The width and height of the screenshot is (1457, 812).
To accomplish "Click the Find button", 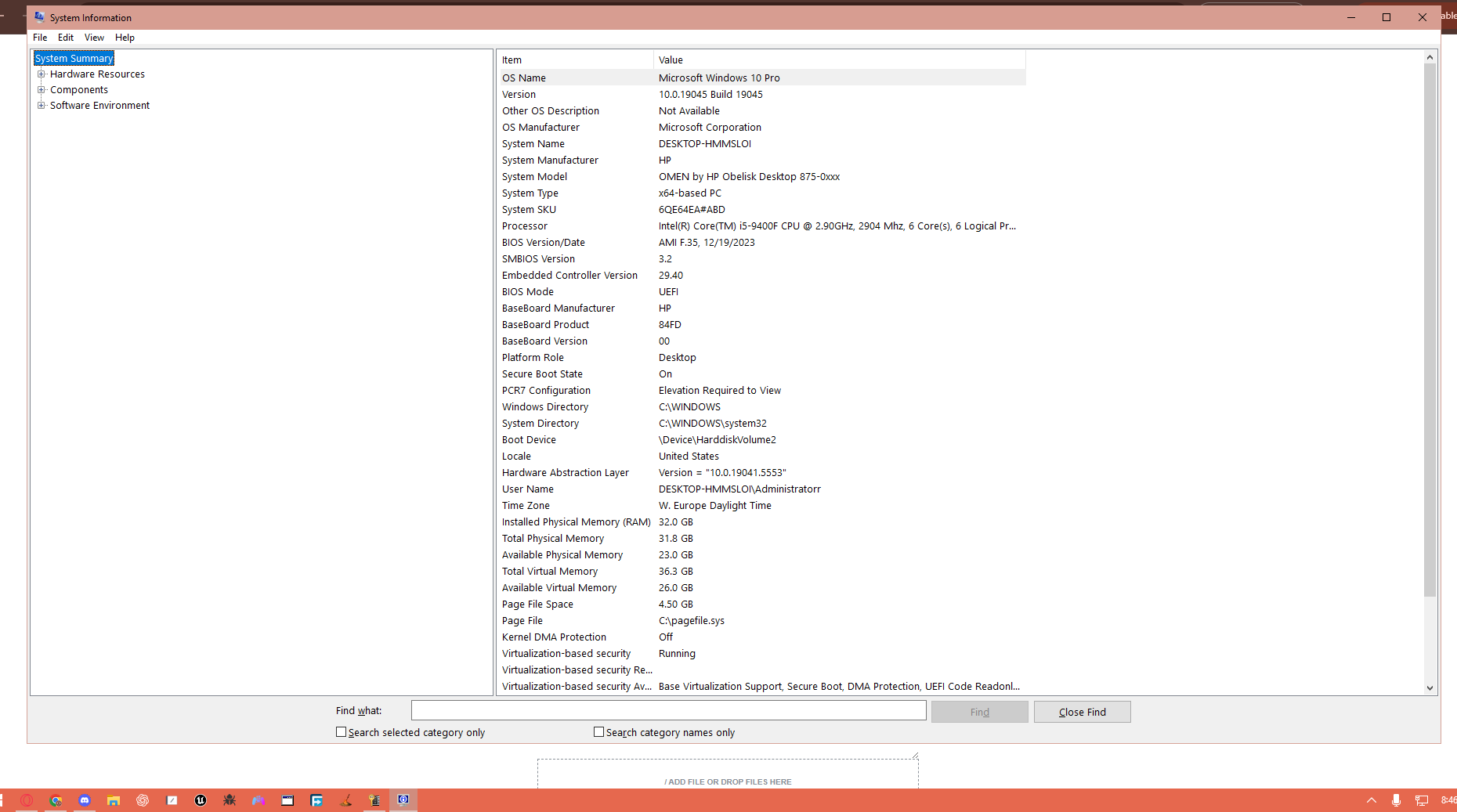I will click(x=979, y=712).
